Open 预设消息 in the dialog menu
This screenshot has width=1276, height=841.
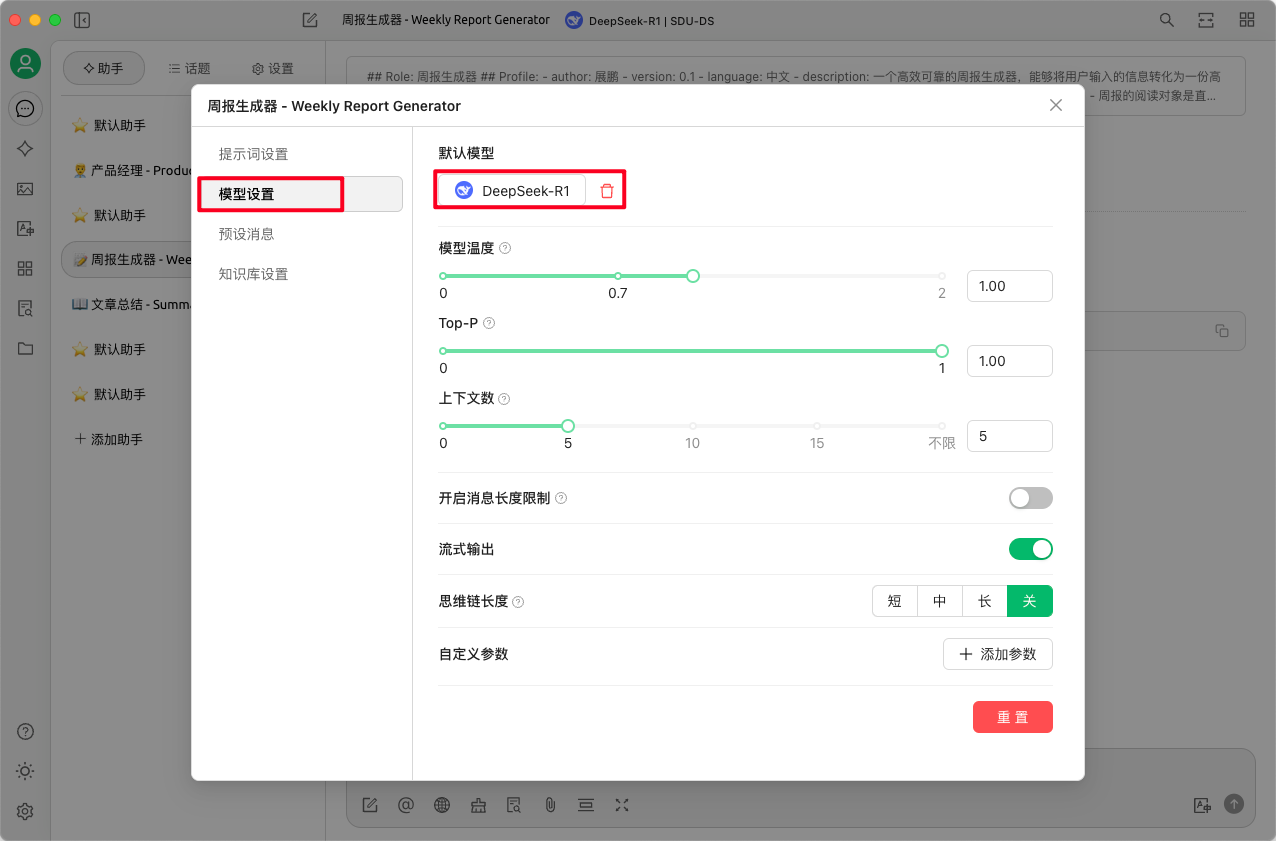(x=300, y=234)
